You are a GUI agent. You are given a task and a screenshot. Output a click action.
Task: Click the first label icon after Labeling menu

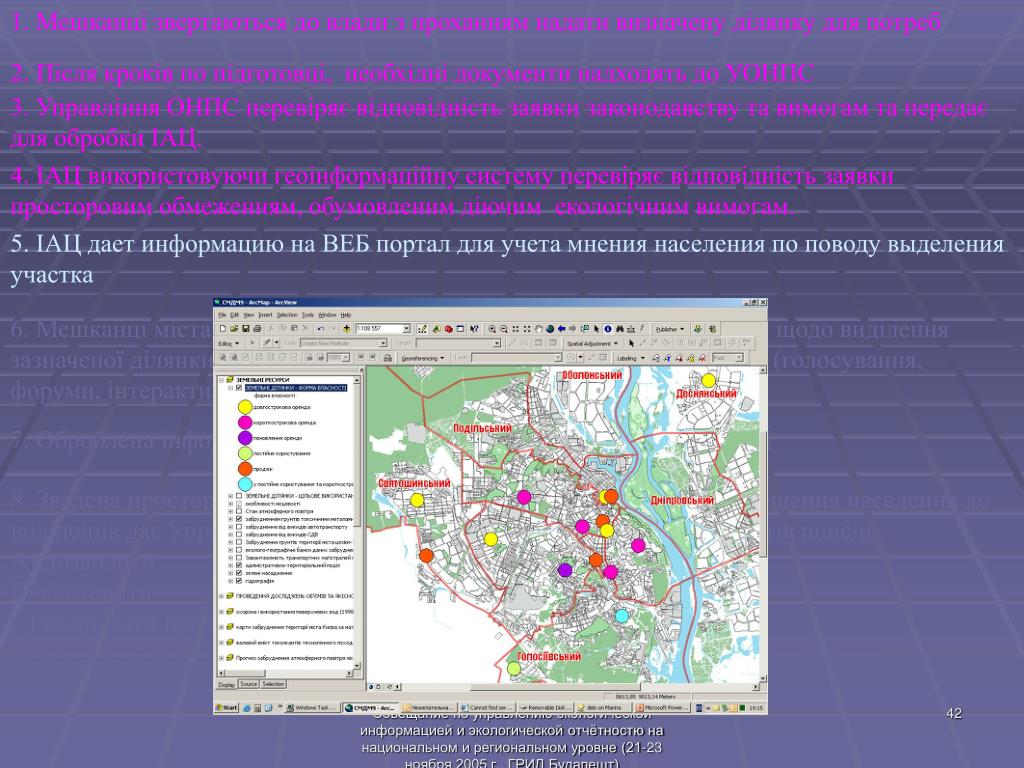[x=656, y=358]
